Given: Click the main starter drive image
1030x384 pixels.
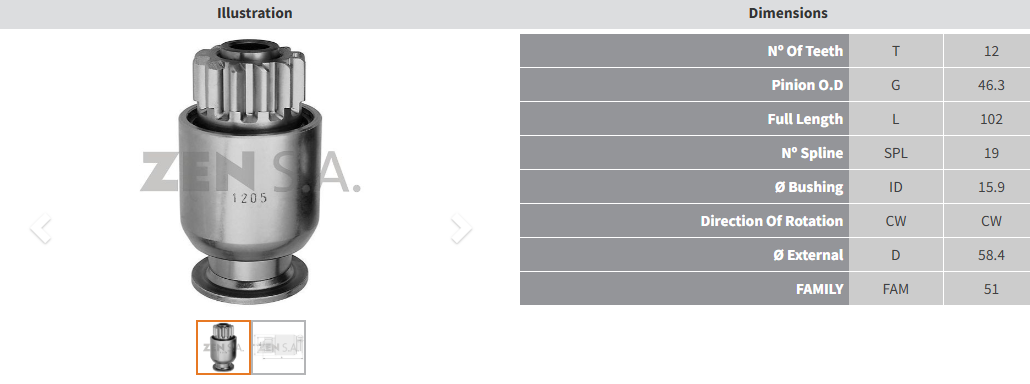Looking at the screenshot, I should [252, 171].
